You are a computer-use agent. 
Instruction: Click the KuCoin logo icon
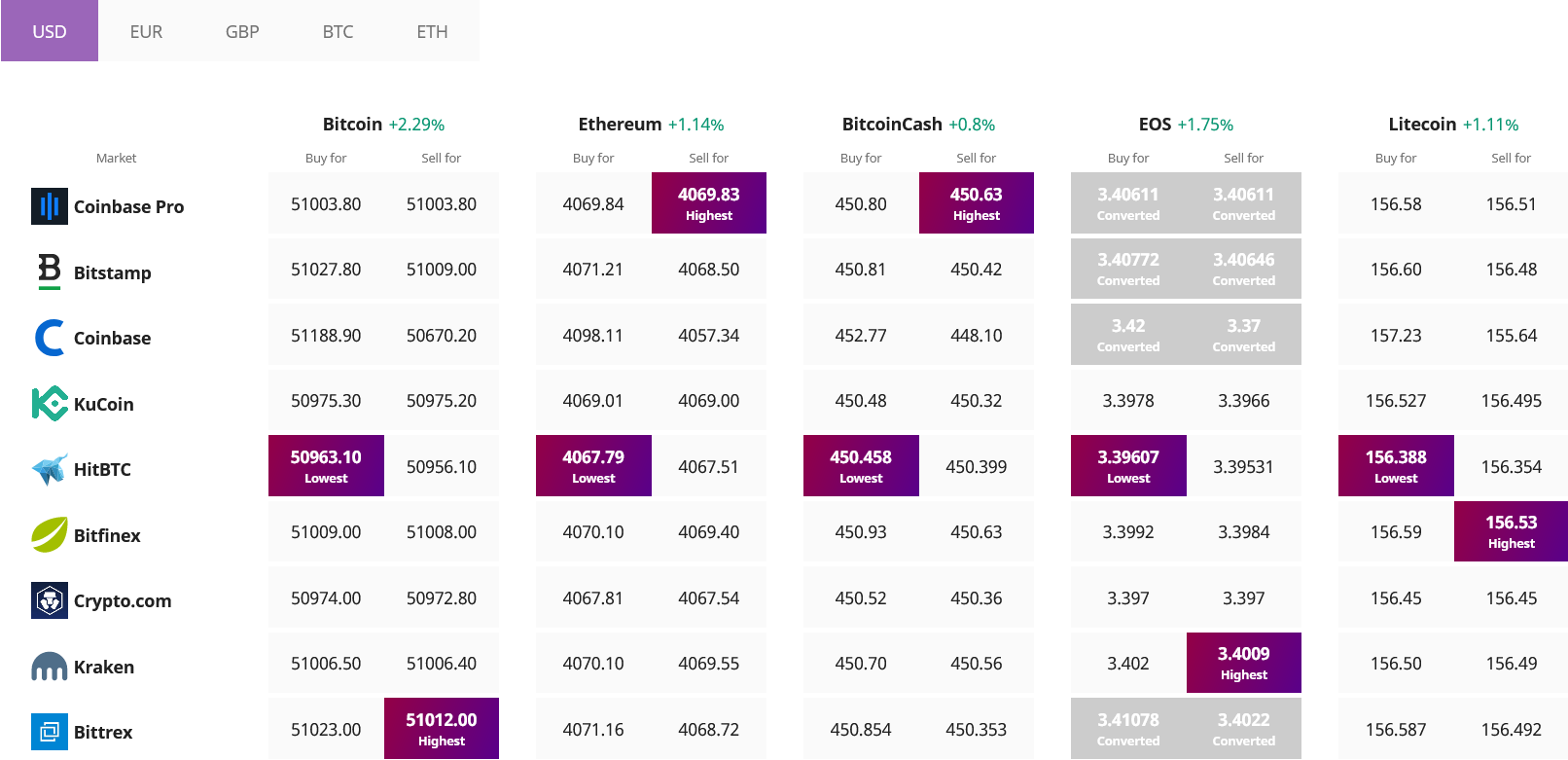(x=50, y=403)
